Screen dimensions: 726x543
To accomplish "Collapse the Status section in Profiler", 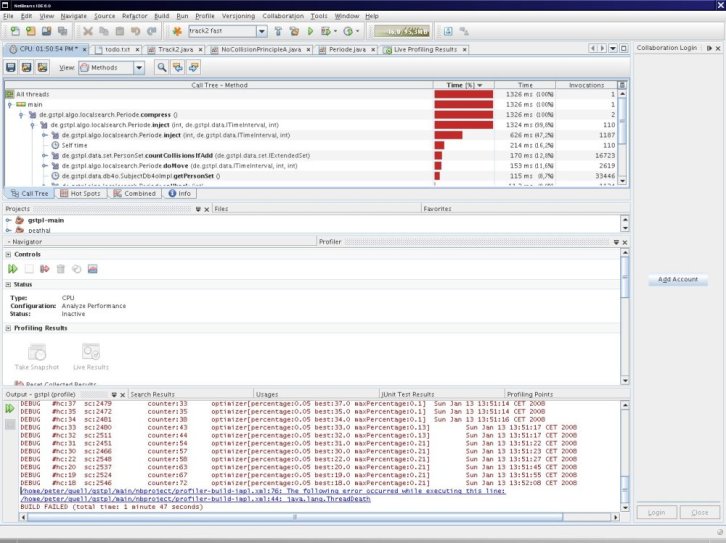I will [x=9, y=284].
